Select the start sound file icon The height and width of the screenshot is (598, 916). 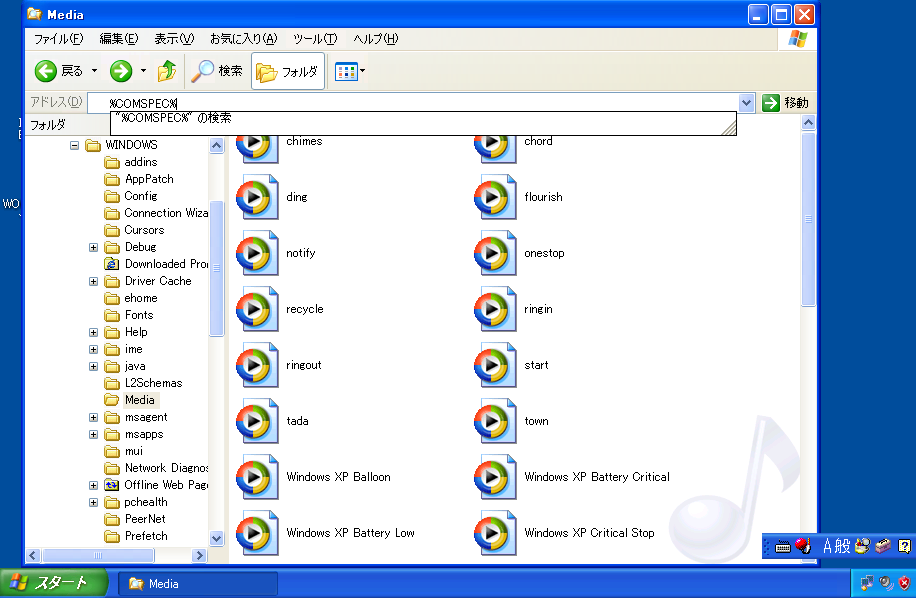[495, 365]
